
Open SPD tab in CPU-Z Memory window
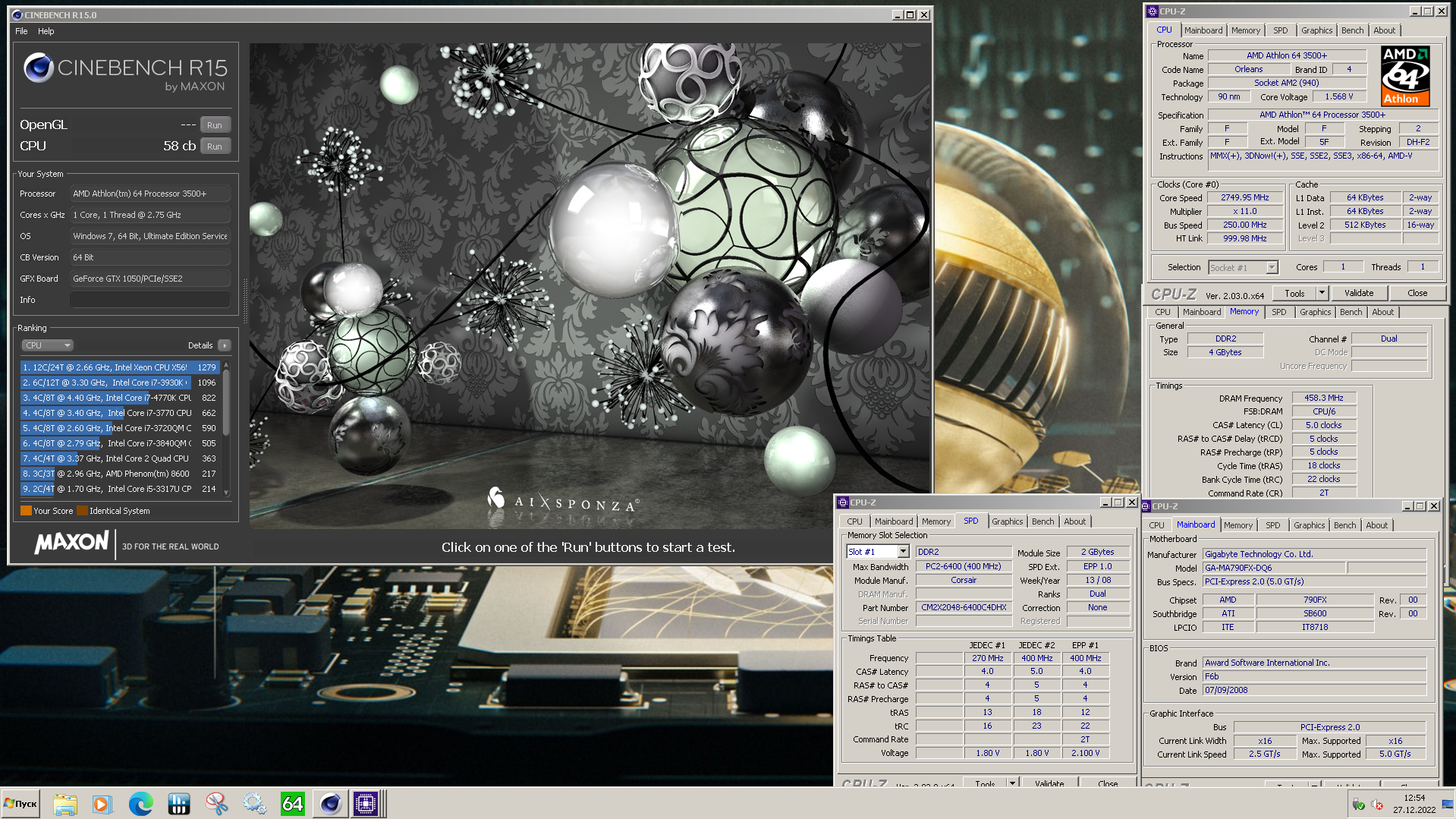tap(1278, 312)
